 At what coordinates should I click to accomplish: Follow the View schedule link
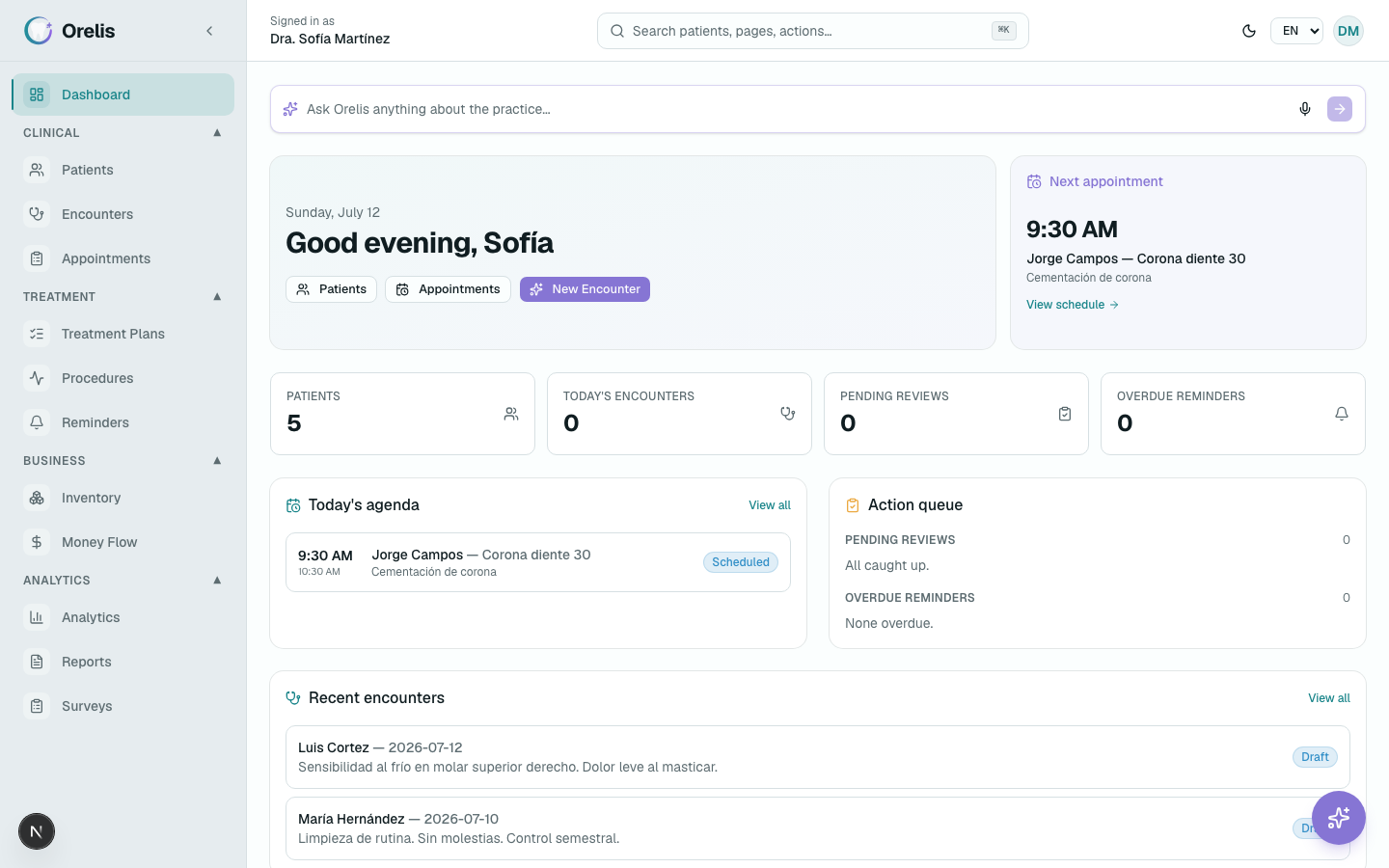coord(1073,305)
